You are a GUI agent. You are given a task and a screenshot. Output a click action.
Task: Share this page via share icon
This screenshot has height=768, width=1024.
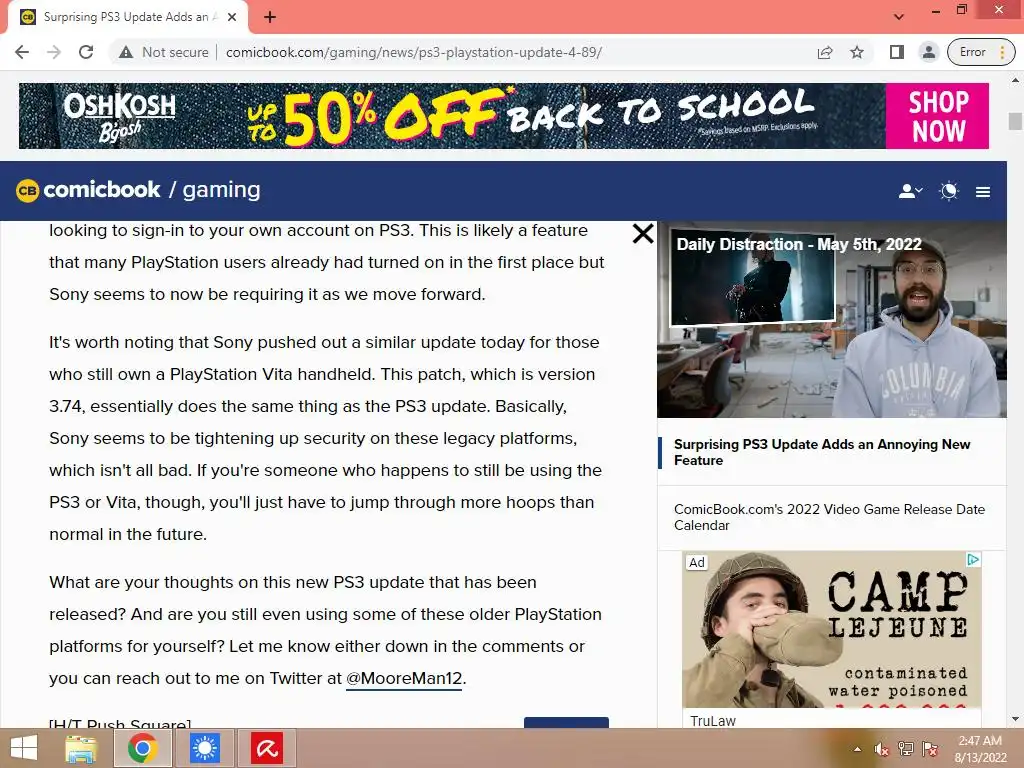(x=825, y=52)
